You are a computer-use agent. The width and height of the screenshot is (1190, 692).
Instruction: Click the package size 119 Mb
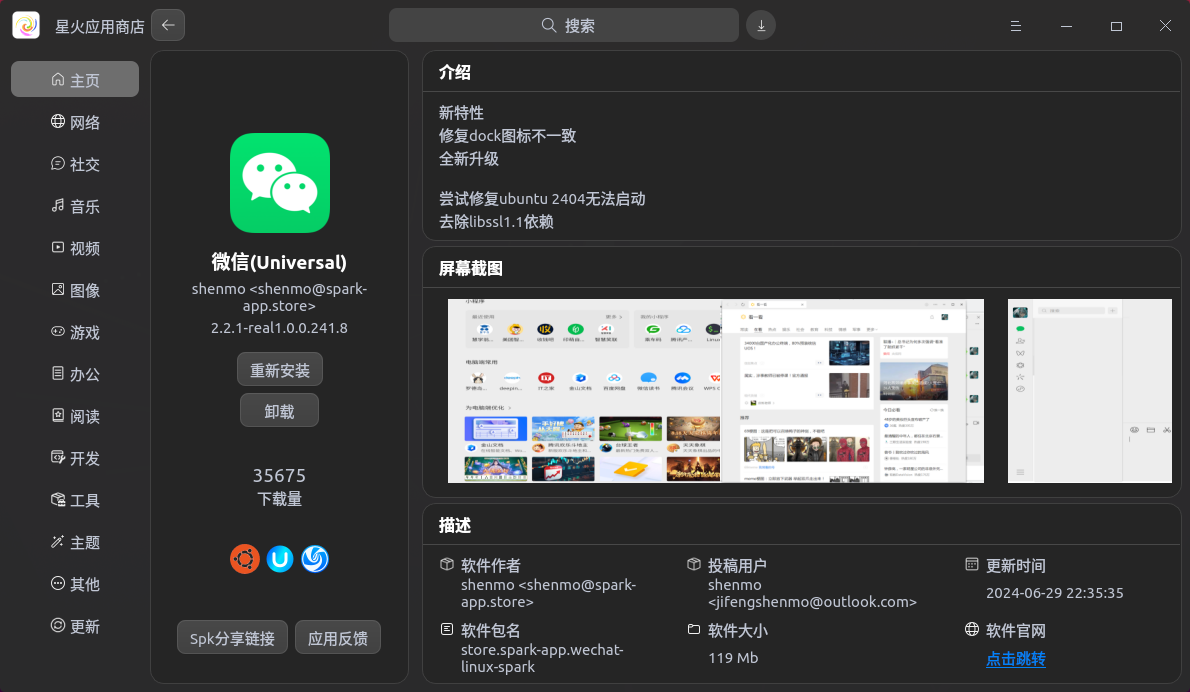click(733, 658)
